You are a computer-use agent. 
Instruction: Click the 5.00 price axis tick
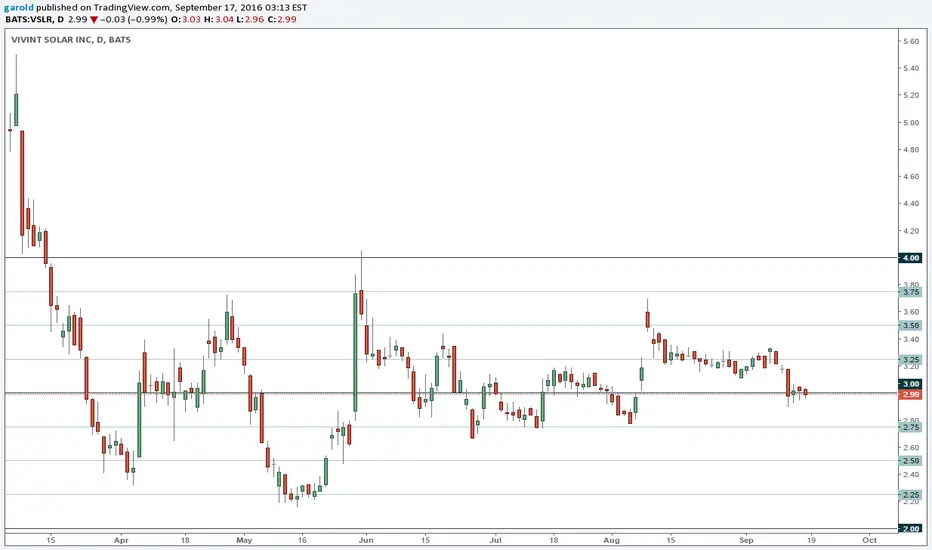click(911, 122)
